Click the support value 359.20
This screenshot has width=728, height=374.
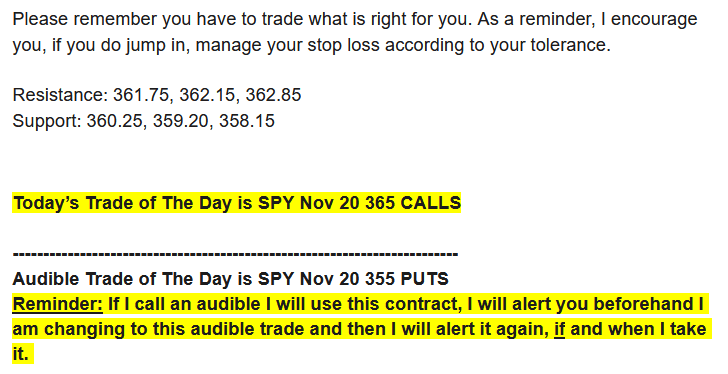pyautogui.click(x=183, y=121)
